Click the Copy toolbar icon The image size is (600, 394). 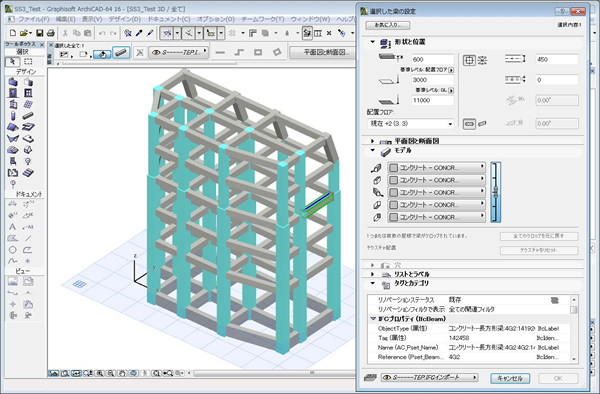[77, 33]
